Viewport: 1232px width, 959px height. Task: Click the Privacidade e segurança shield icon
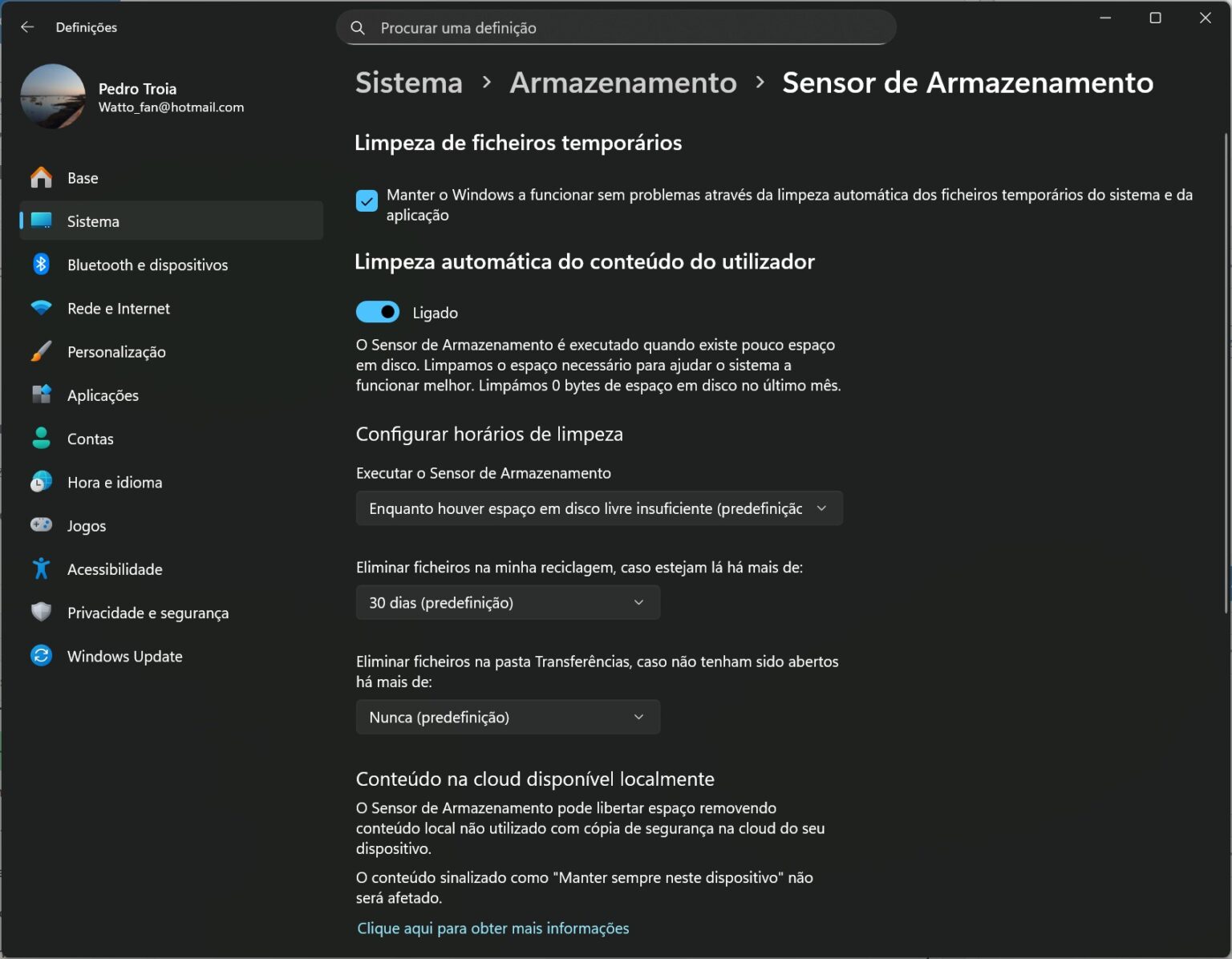41,613
